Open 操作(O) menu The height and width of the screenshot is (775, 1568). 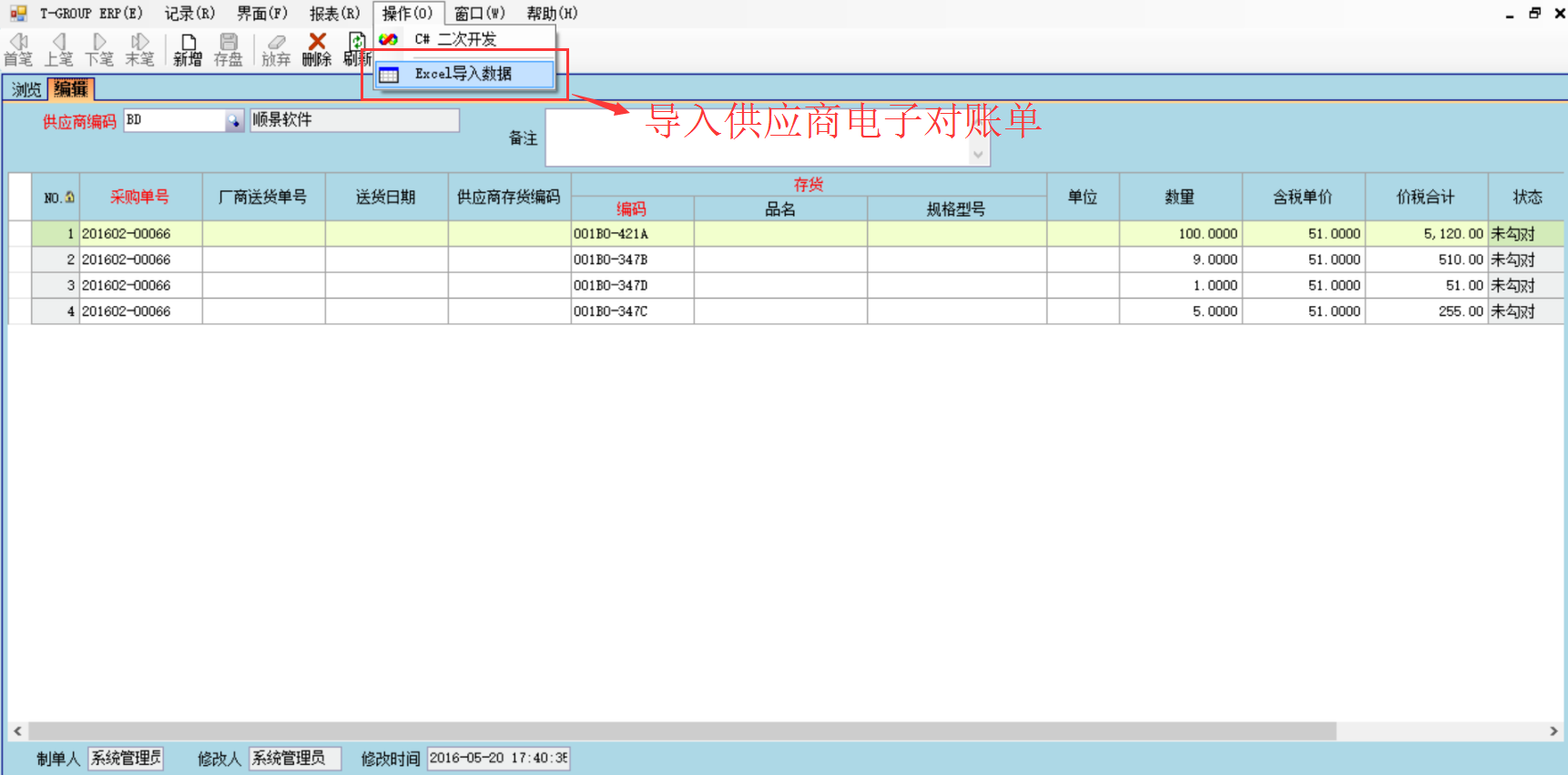coord(408,13)
